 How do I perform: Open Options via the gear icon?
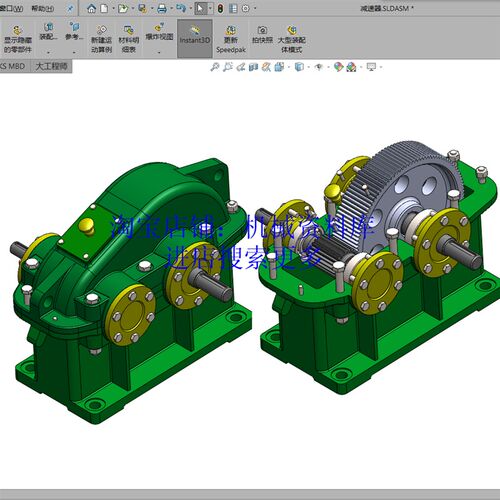[246, 8]
